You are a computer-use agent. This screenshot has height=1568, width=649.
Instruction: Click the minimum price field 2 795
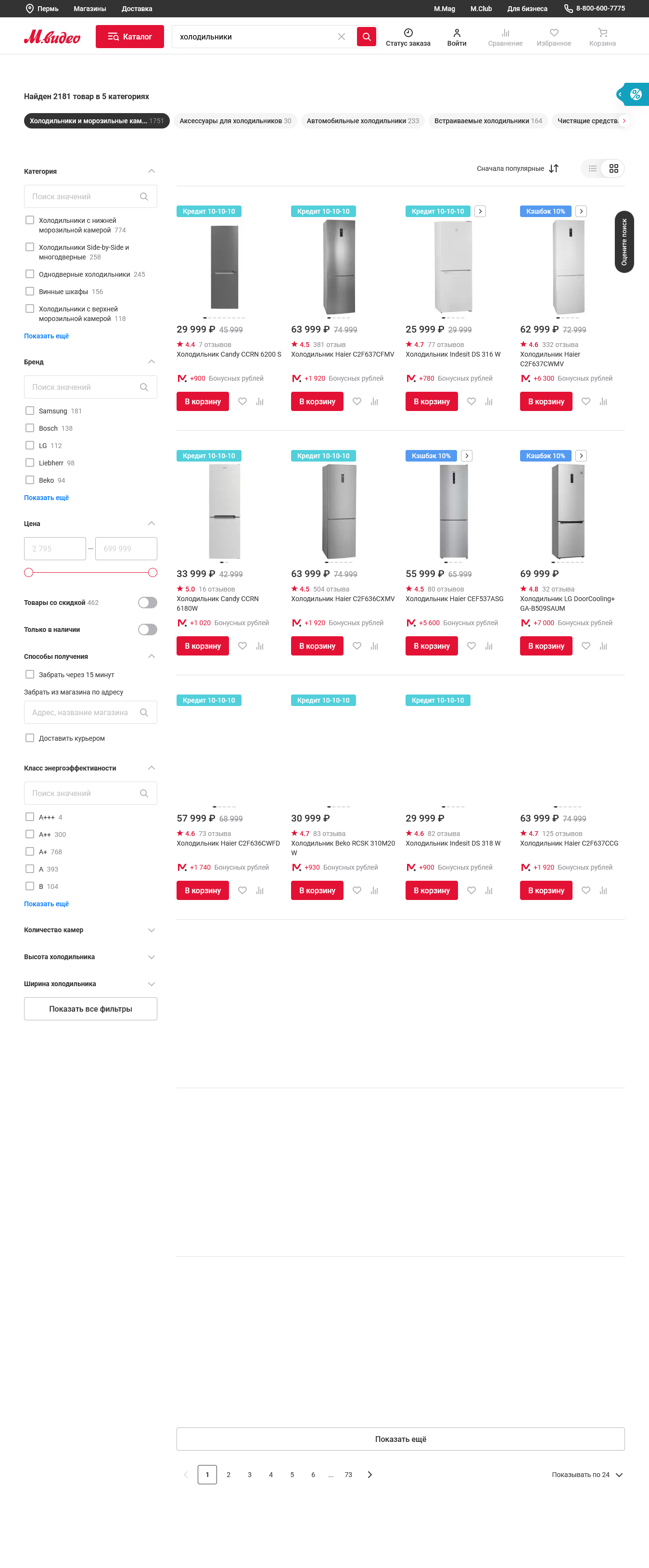click(55, 549)
